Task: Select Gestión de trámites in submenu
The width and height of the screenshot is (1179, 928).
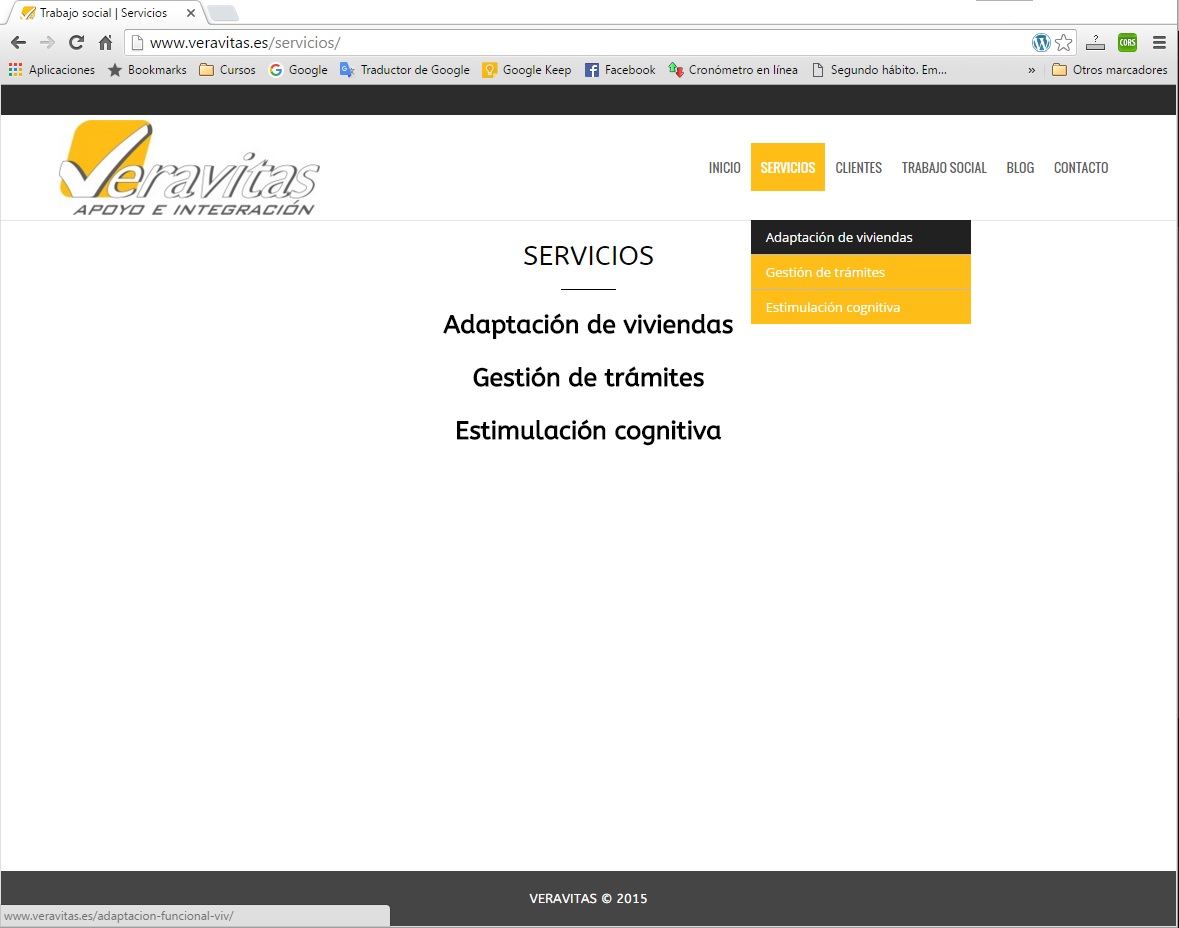Action: (825, 272)
